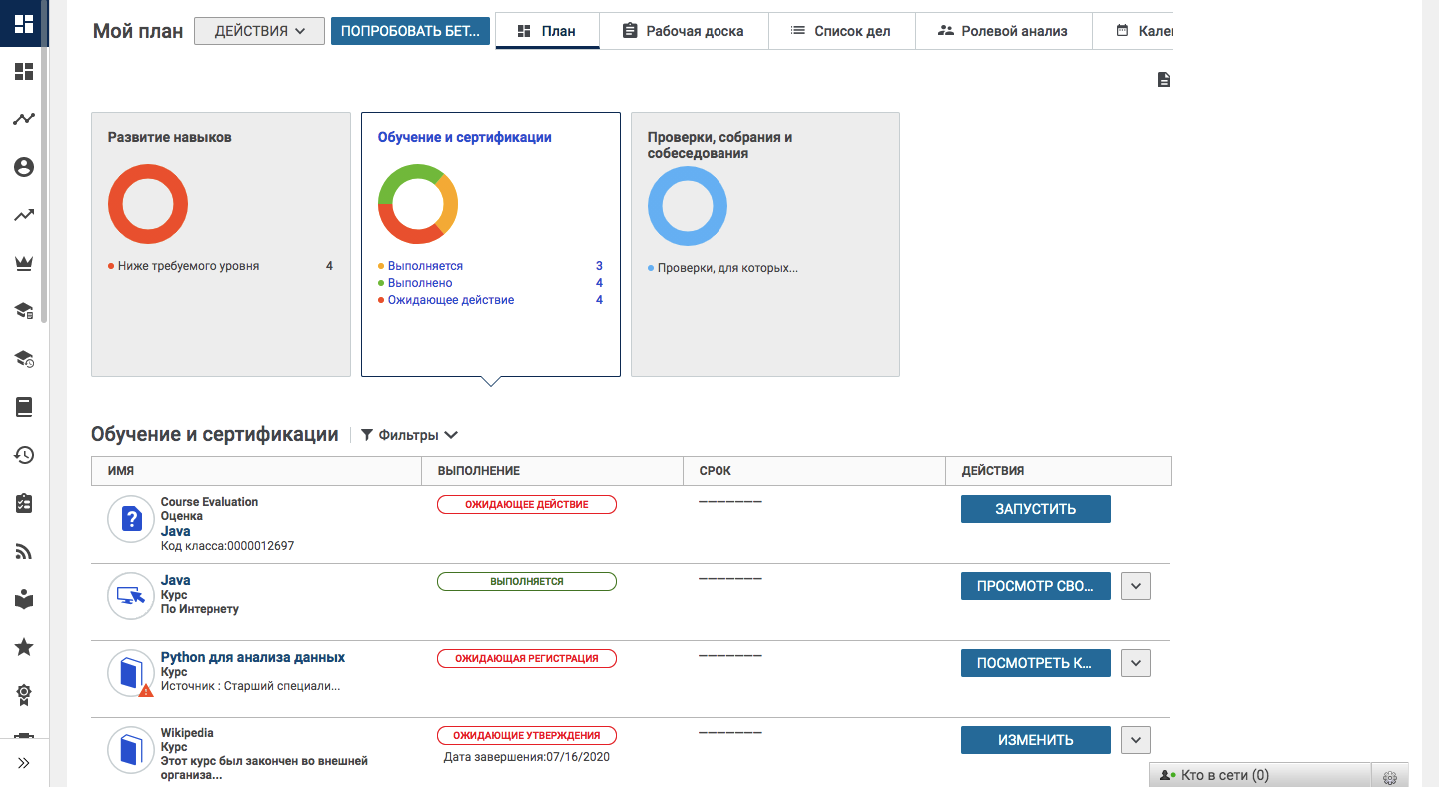This screenshot has height=787, width=1439.
Task: Click the star icon in sidebar
Action: [x=24, y=647]
